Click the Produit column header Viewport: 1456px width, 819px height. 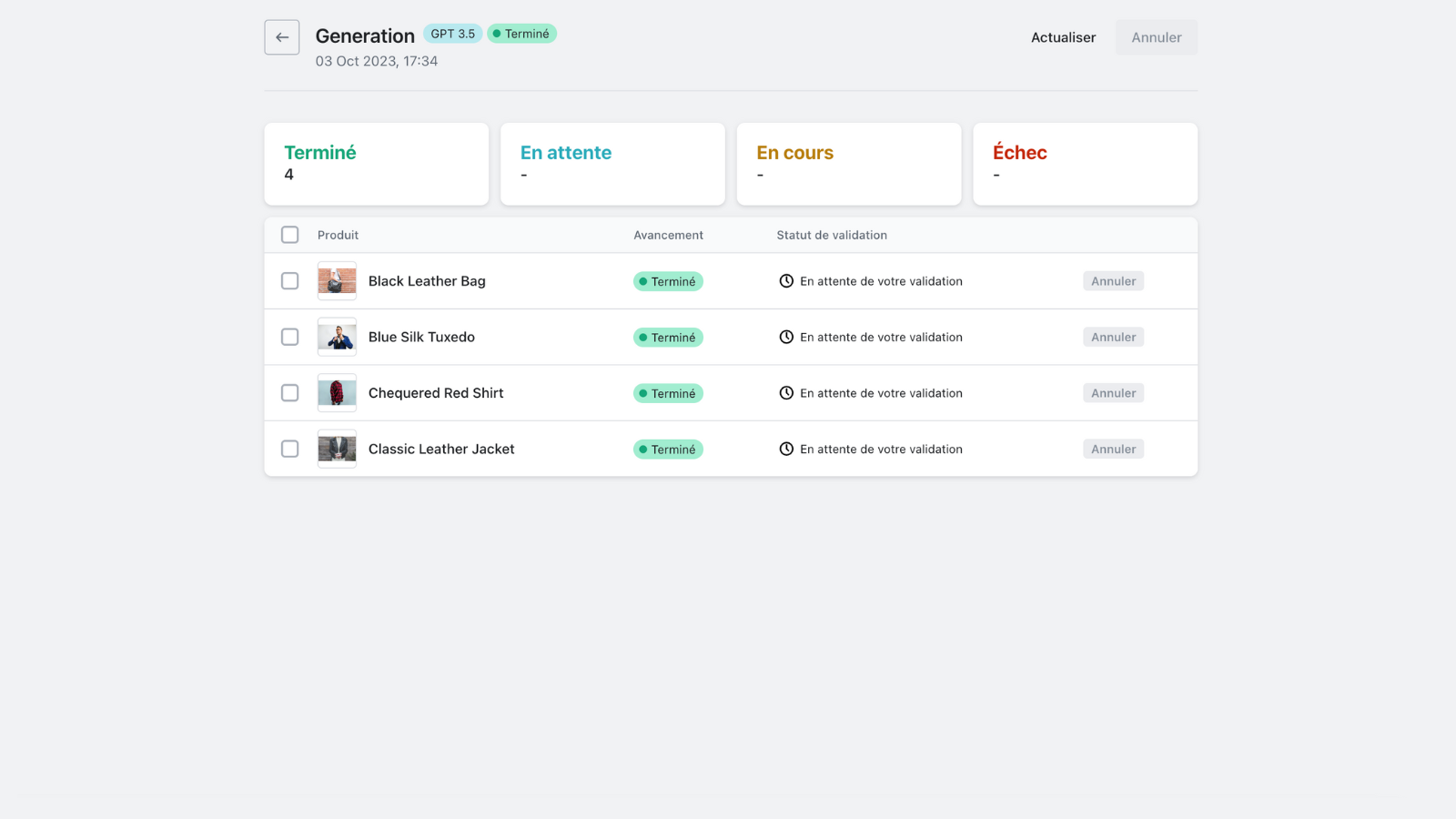click(x=338, y=235)
